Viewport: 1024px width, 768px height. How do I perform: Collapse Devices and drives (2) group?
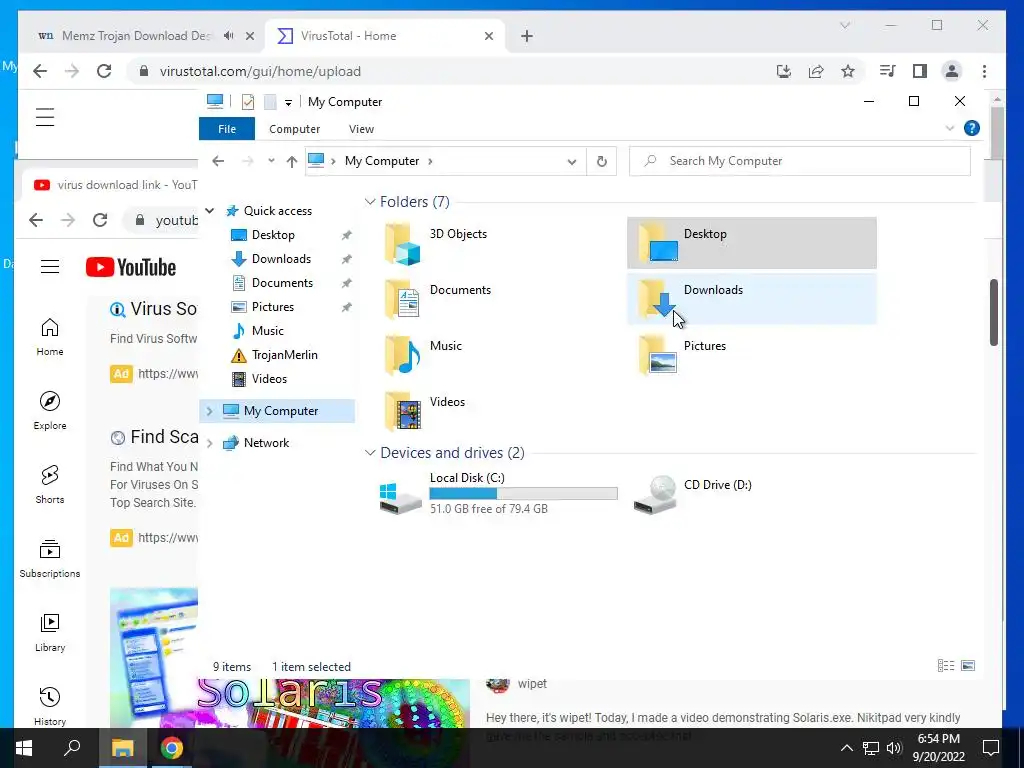pyautogui.click(x=370, y=453)
